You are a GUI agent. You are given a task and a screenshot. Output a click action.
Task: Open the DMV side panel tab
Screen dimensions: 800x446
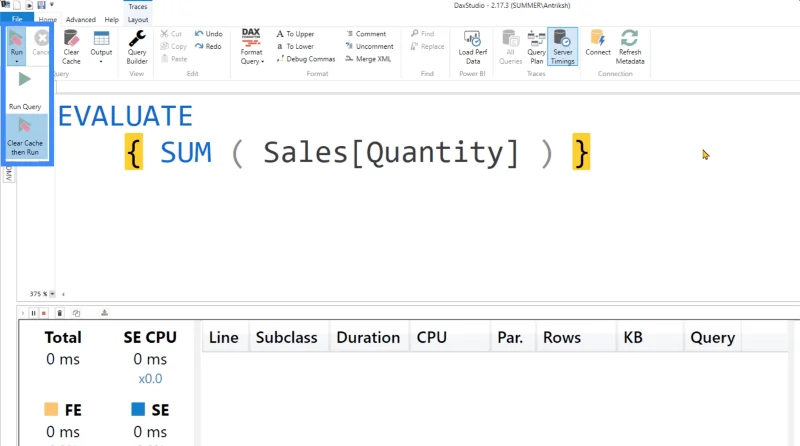(8, 174)
